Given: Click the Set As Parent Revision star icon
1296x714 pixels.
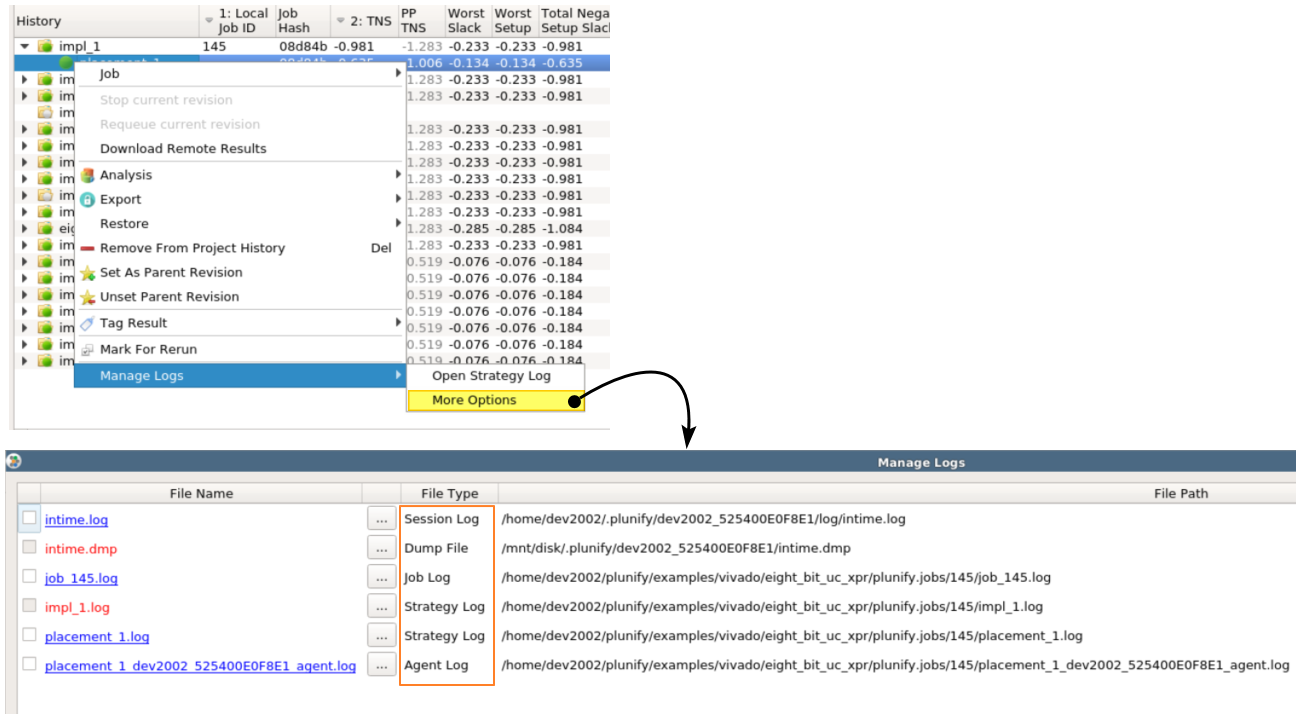Looking at the screenshot, I should (86, 272).
